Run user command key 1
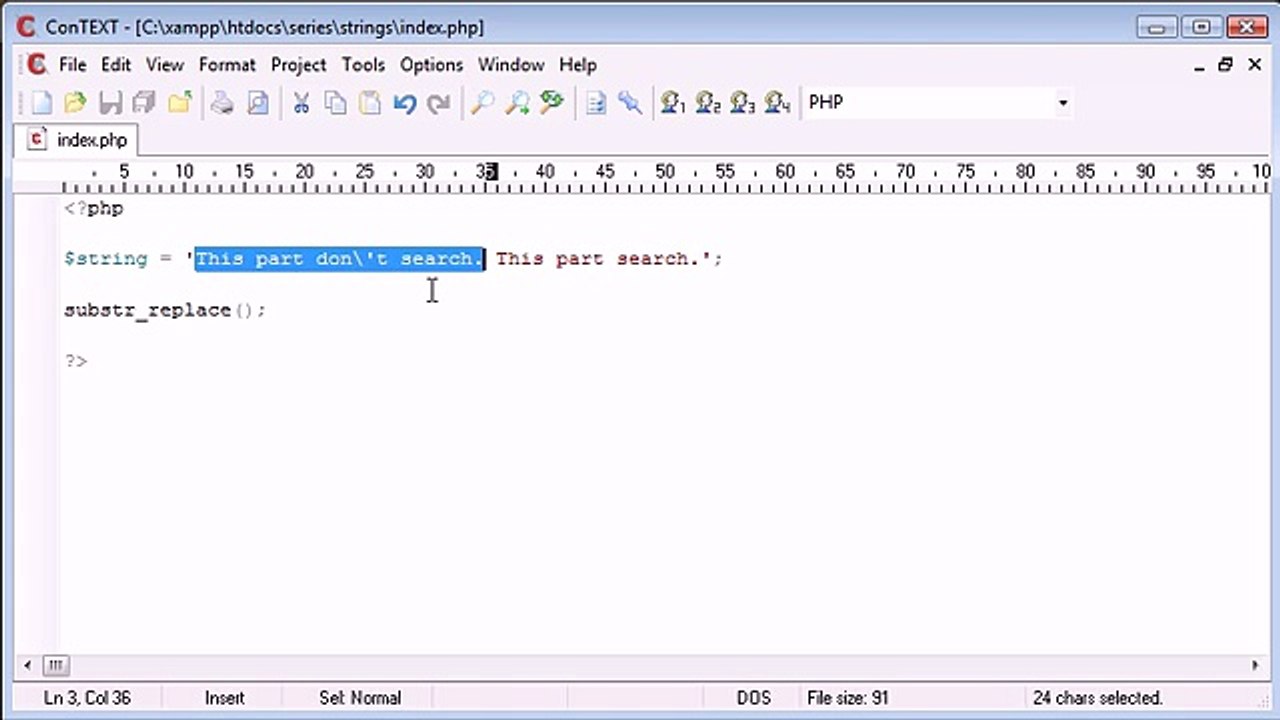 point(674,102)
